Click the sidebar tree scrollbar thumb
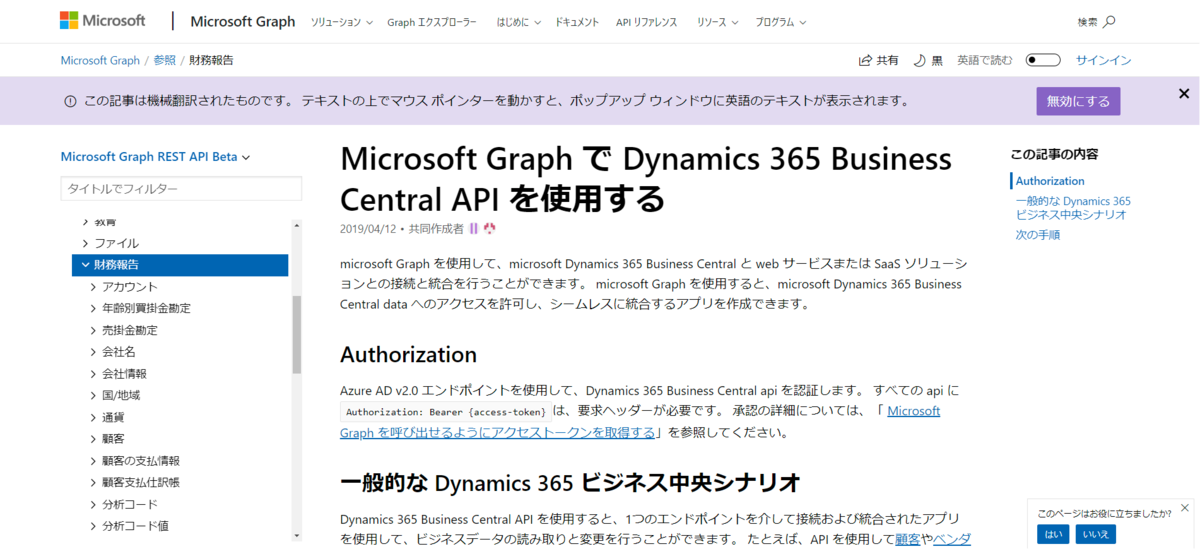Screen dimensions: 1200x549 [x=296, y=333]
